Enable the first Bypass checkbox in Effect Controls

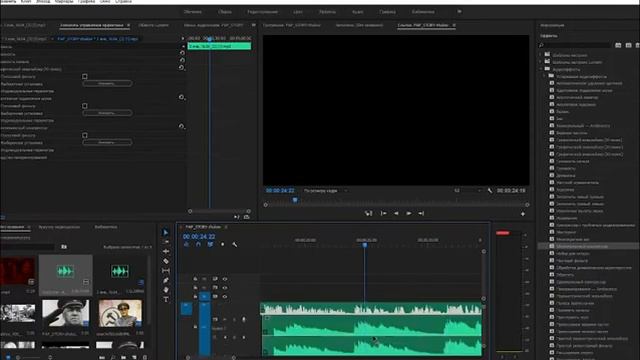(x=84, y=76)
